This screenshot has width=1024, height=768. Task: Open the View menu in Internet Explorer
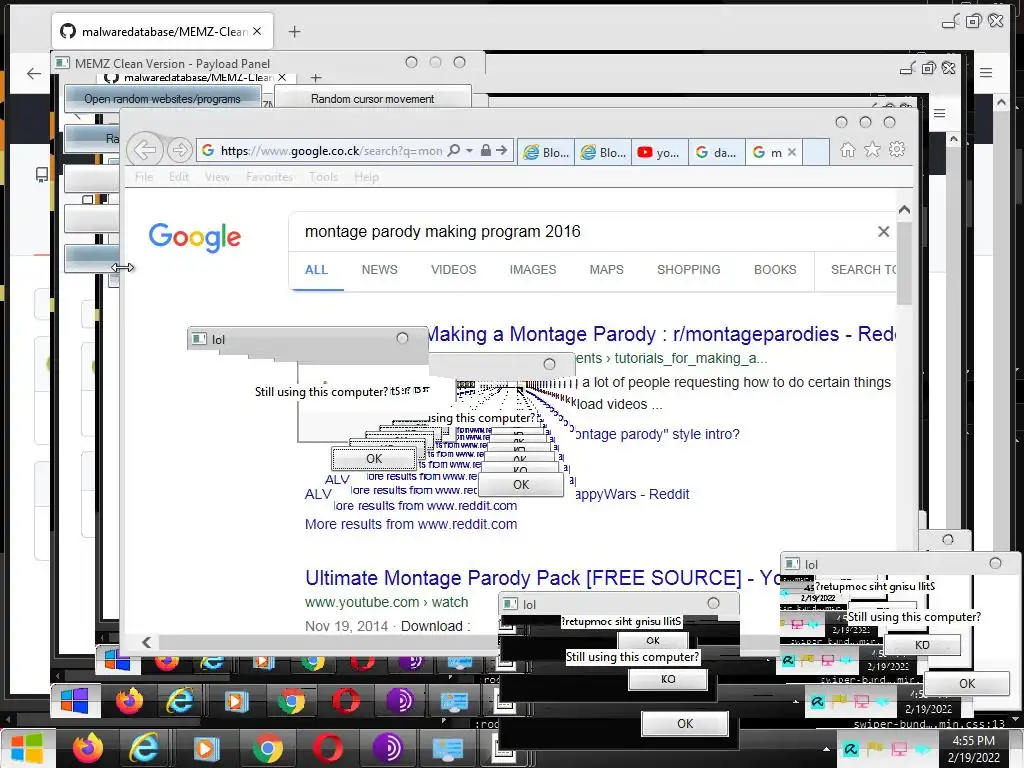coord(217,177)
